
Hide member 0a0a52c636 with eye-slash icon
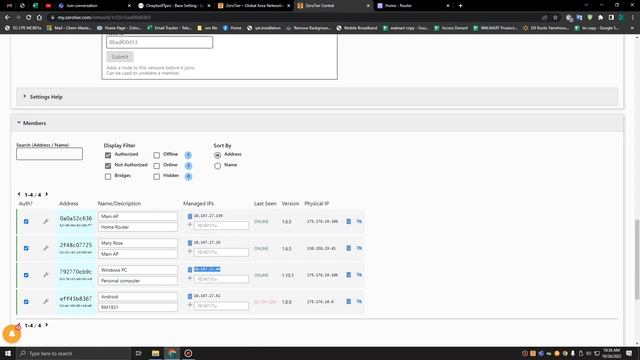click(x=359, y=221)
